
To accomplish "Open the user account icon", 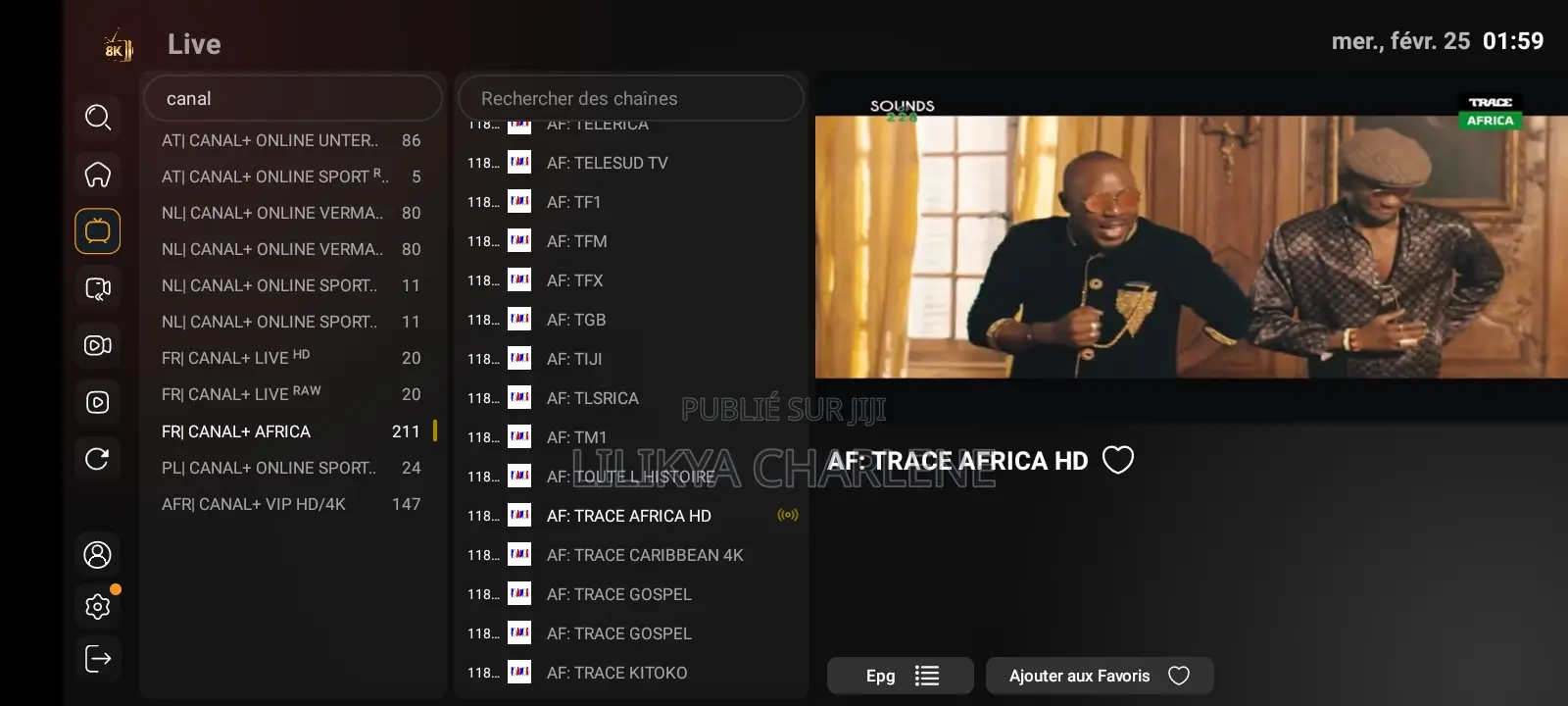I will click(98, 555).
